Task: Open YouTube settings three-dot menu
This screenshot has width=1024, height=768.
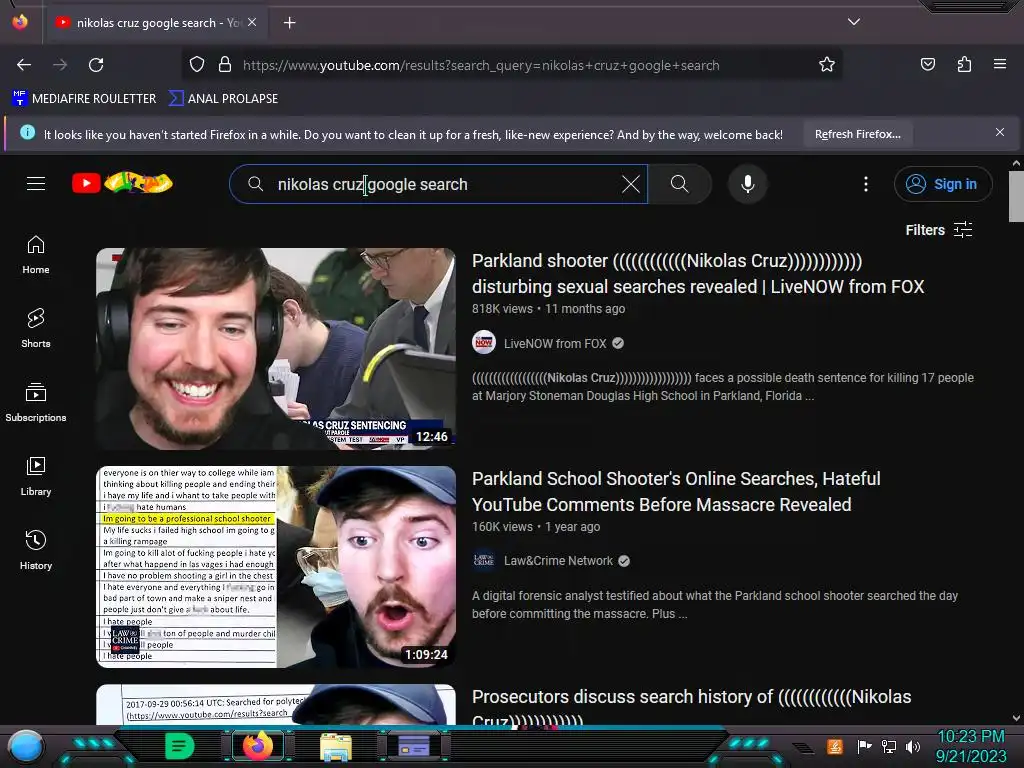Action: coord(866,184)
